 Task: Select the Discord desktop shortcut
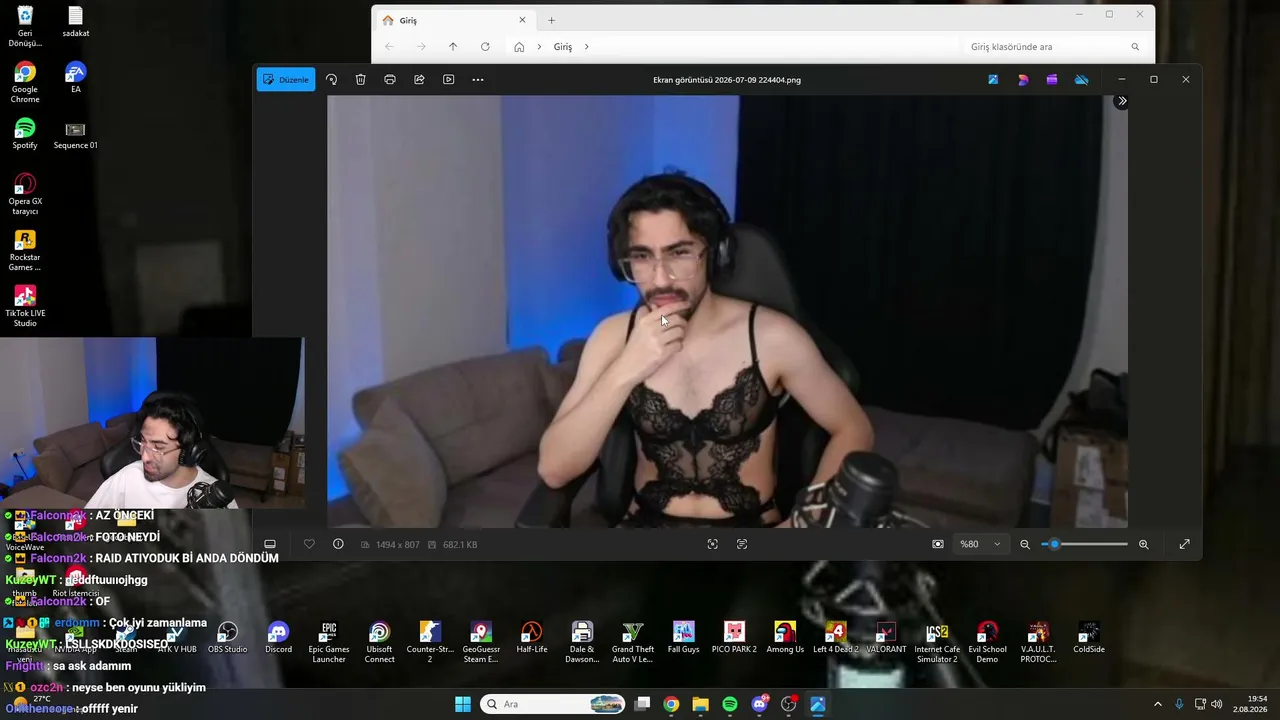pyautogui.click(x=279, y=638)
